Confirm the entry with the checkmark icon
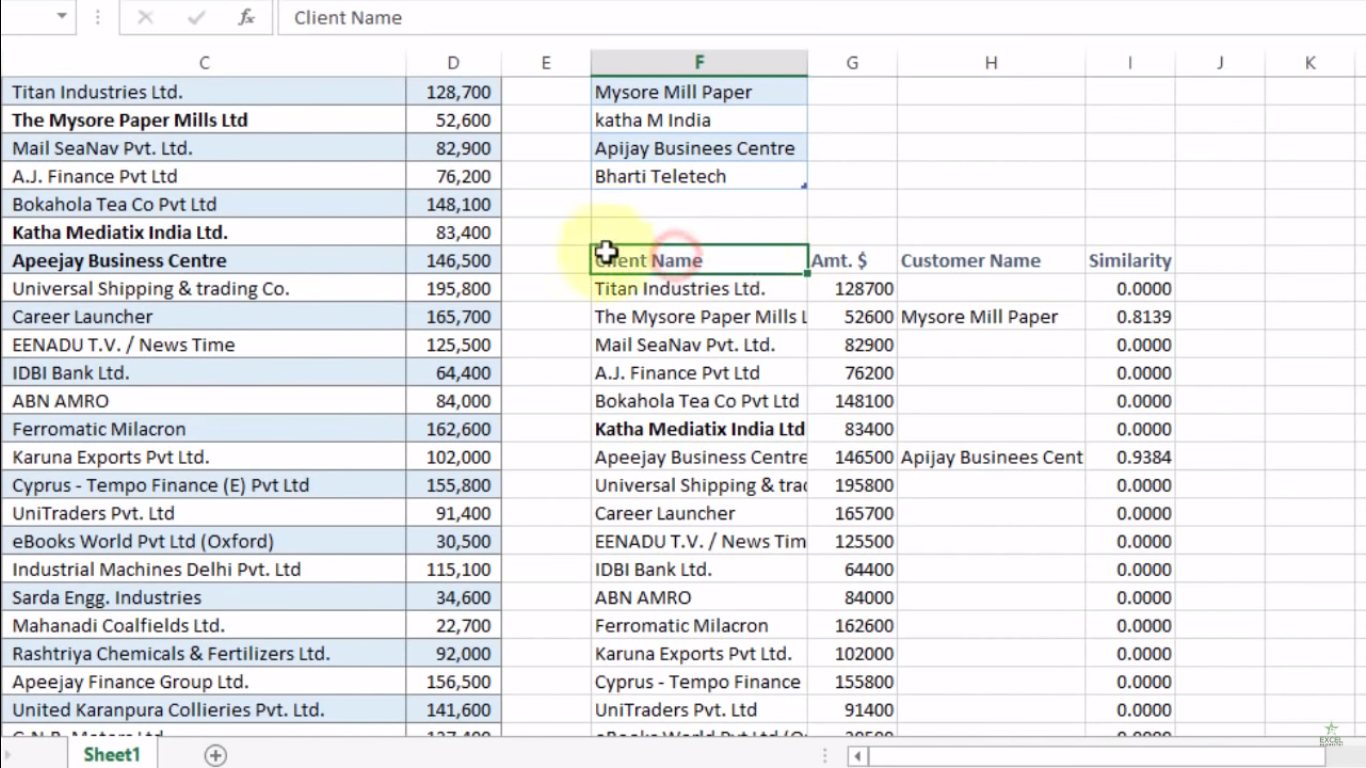 196,18
